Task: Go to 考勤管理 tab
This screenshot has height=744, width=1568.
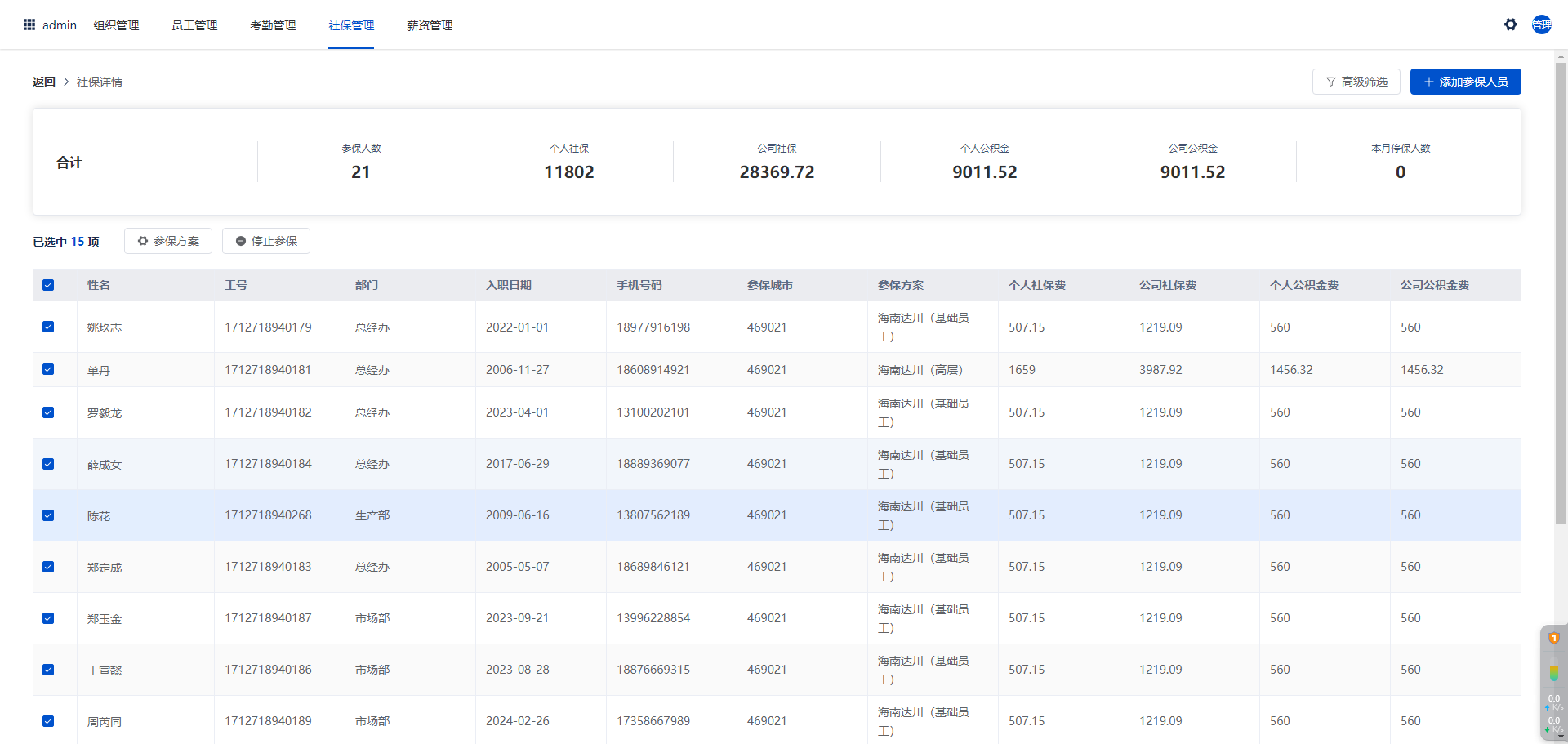Action: (x=273, y=25)
